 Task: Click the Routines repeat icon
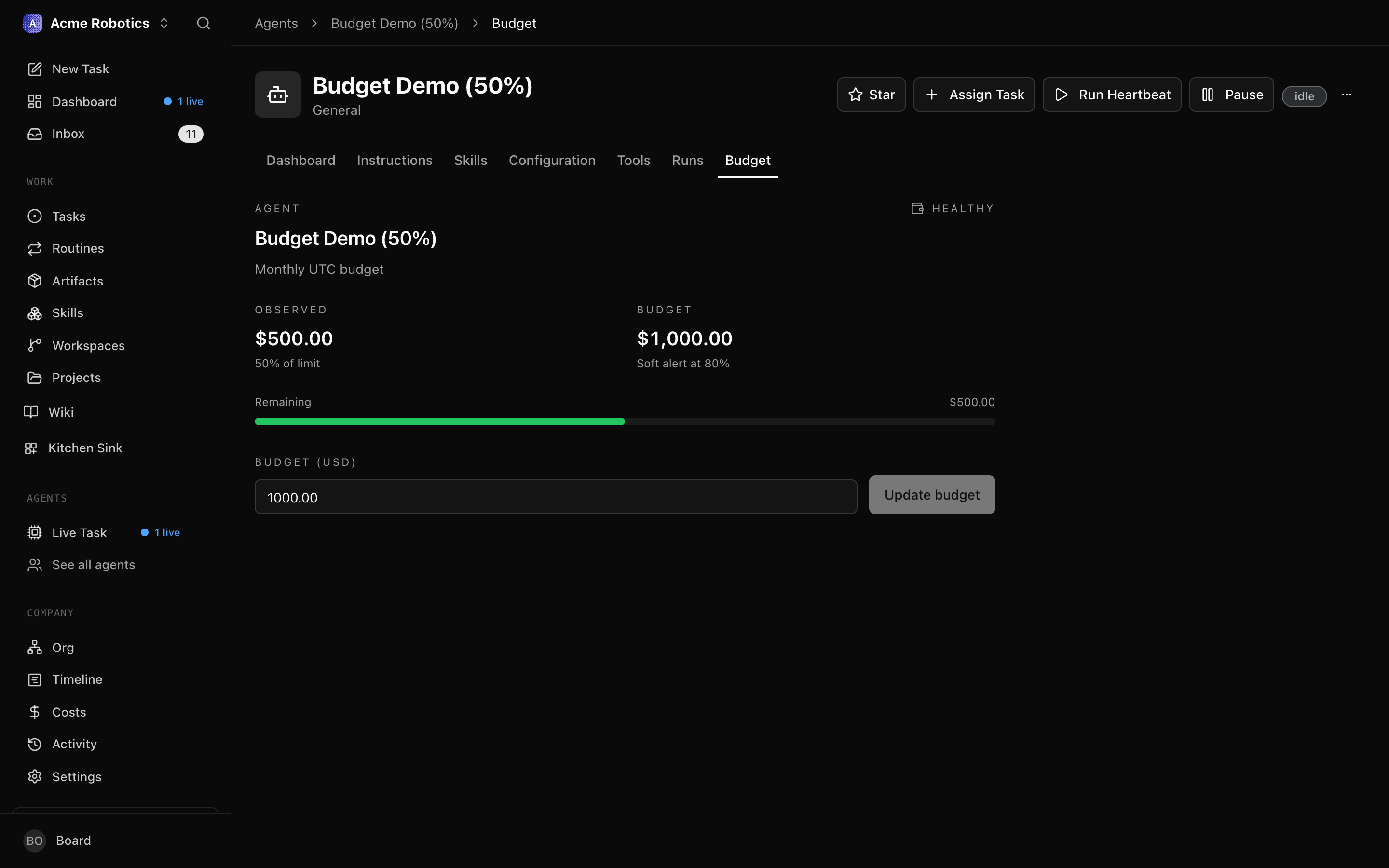34,248
